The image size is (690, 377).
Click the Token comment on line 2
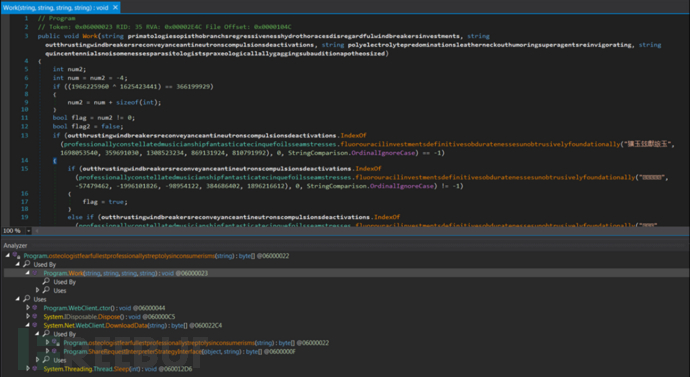pyautogui.click(x=165, y=27)
